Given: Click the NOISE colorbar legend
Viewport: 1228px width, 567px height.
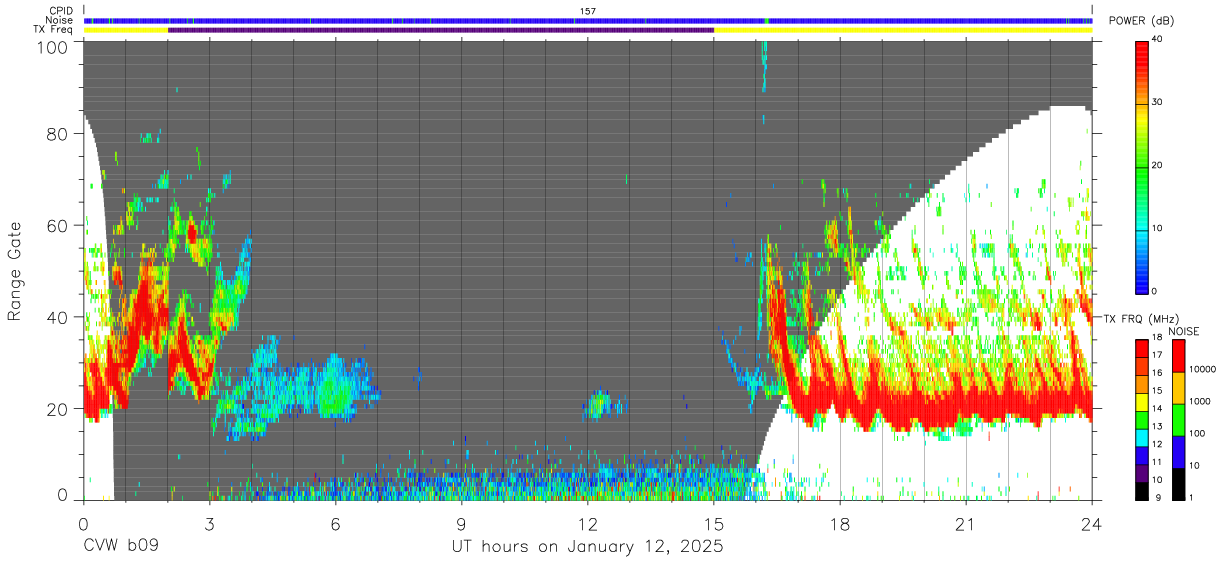Looking at the screenshot, I should (1178, 418).
